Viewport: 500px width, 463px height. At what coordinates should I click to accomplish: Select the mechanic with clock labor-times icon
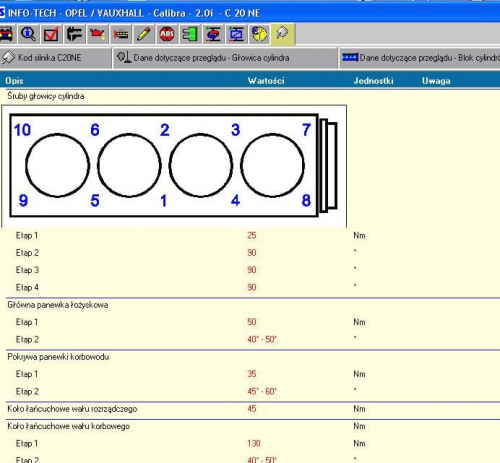pyautogui.click(x=259, y=34)
